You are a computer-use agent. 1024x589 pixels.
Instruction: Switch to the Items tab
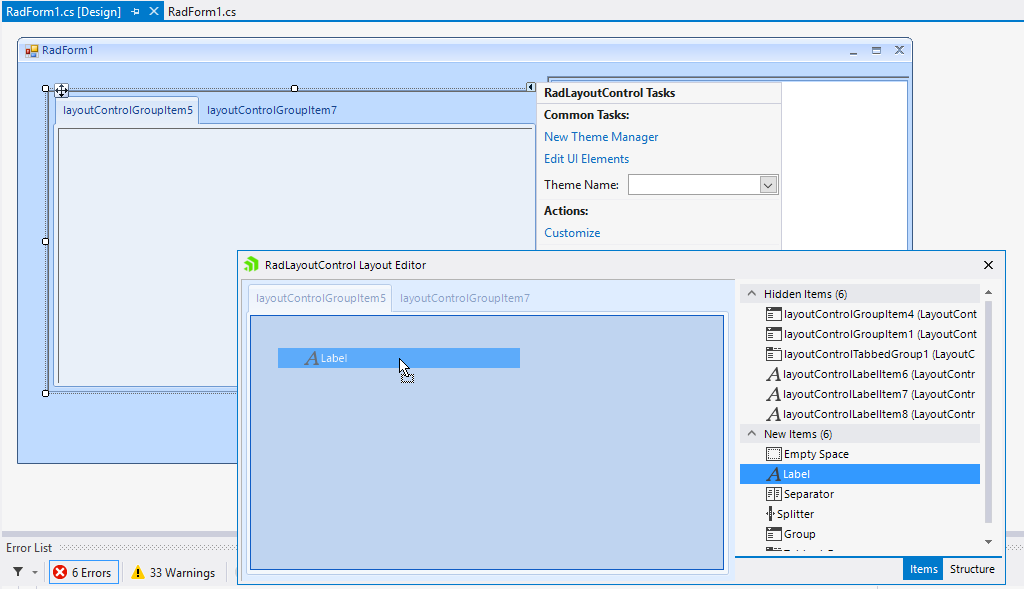tap(923, 569)
